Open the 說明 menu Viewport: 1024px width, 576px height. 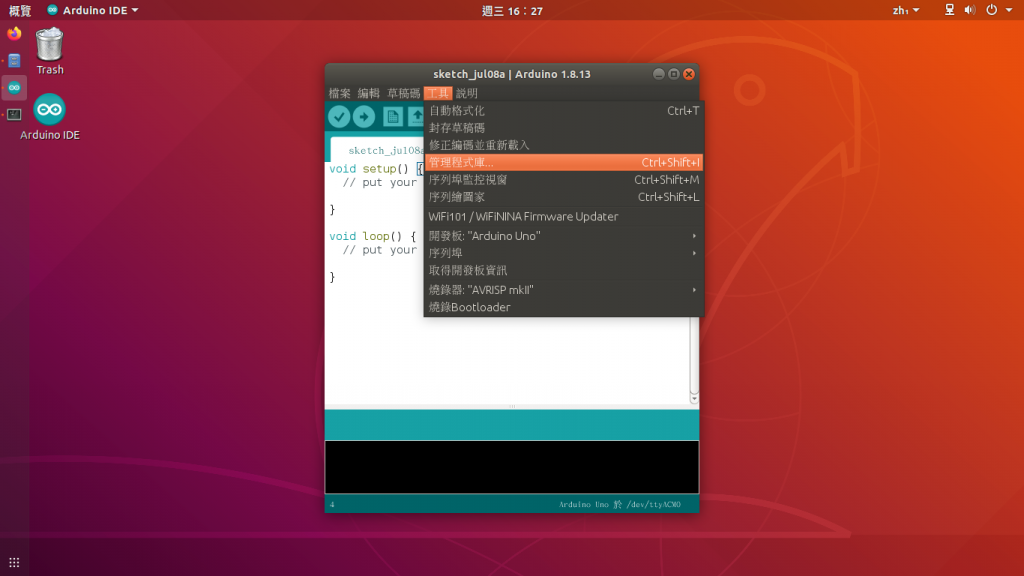coord(467,93)
